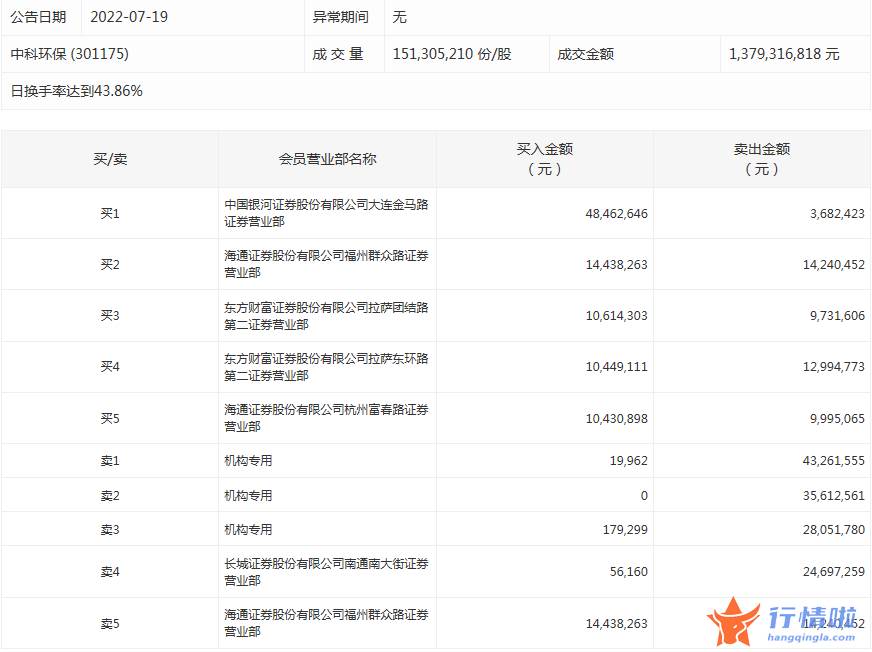
Task: Click the 会员营业部名称 column header
Action: click(x=328, y=159)
